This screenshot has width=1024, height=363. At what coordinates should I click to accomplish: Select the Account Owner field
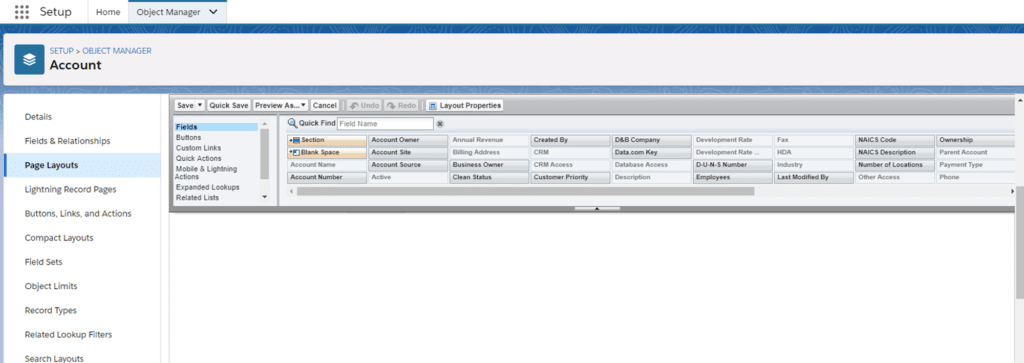[x=408, y=140]
